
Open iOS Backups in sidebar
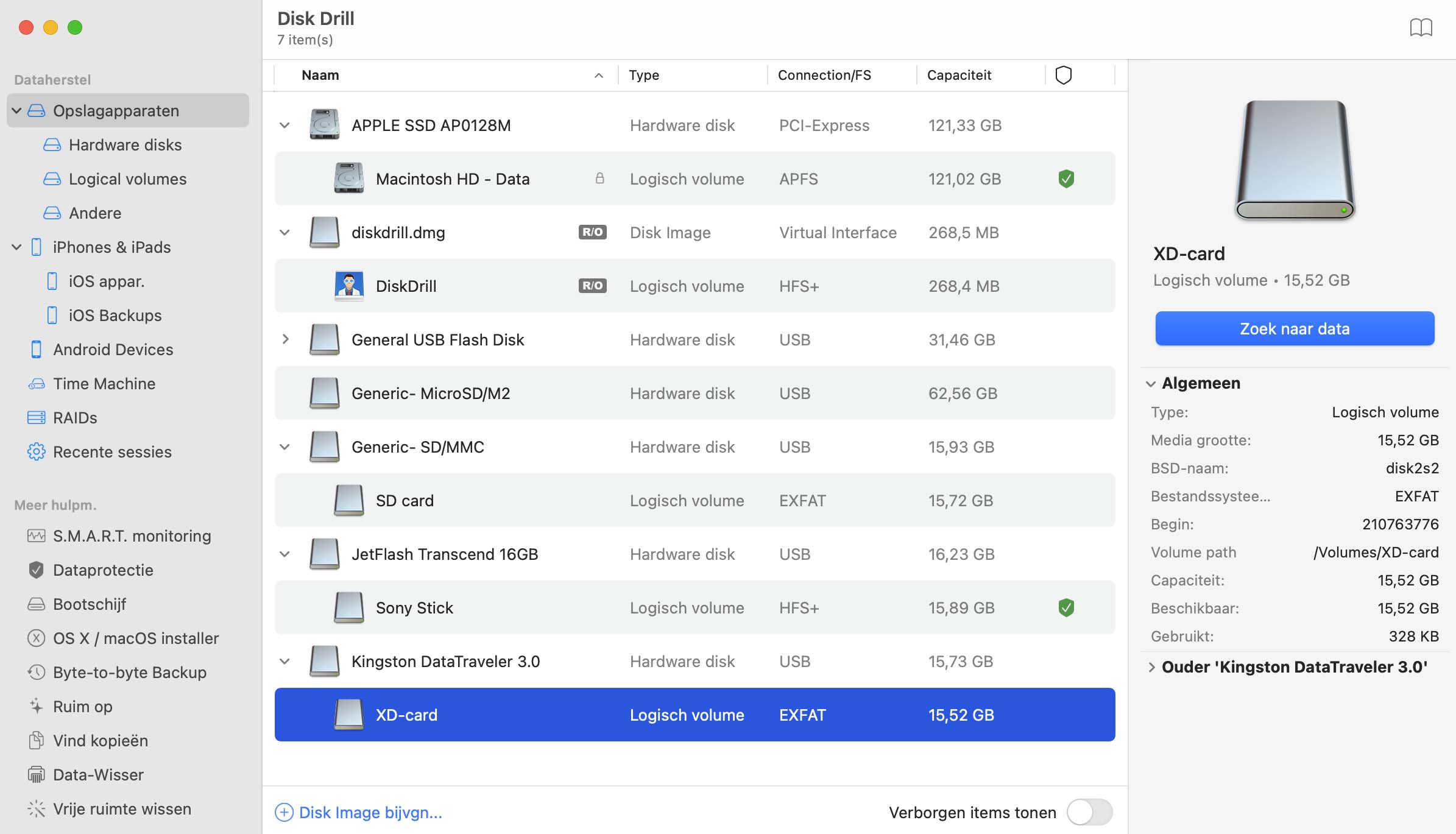click(x=115, y=316)
